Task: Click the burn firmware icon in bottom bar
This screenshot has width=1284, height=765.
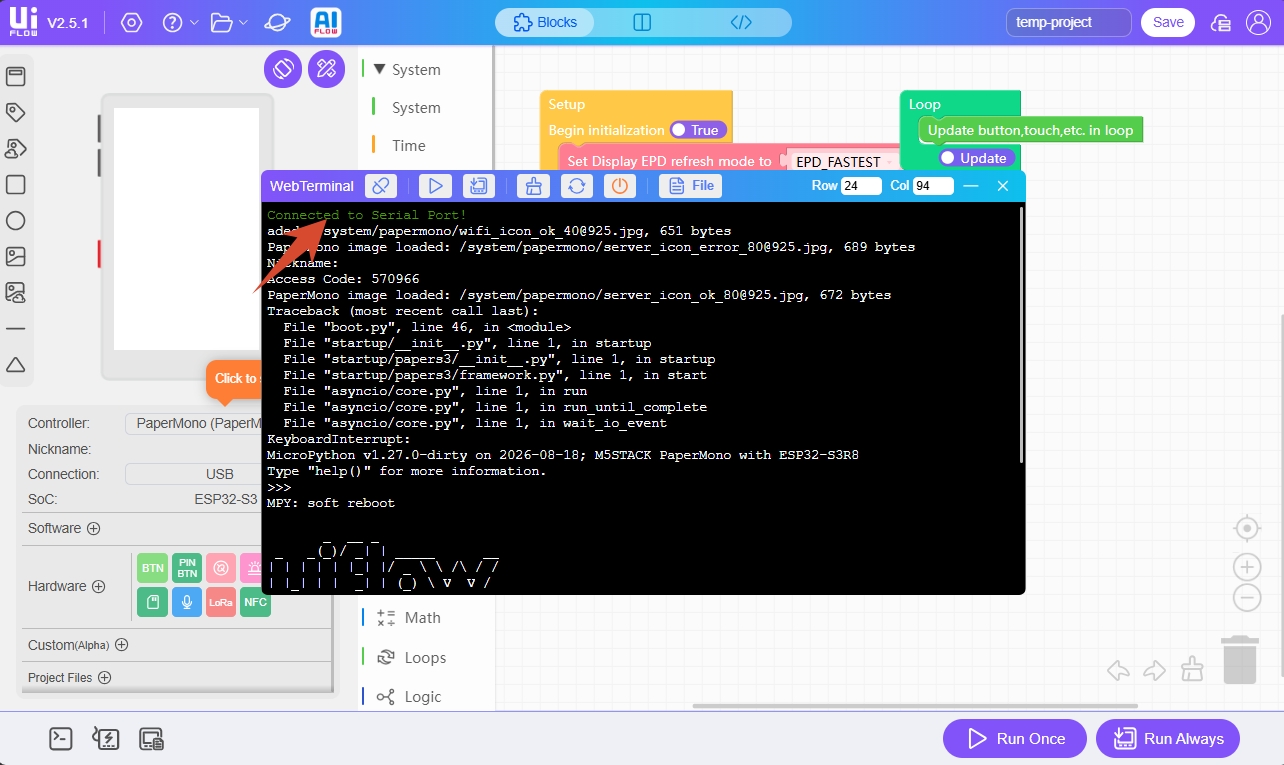Action: tap(106, 739)
